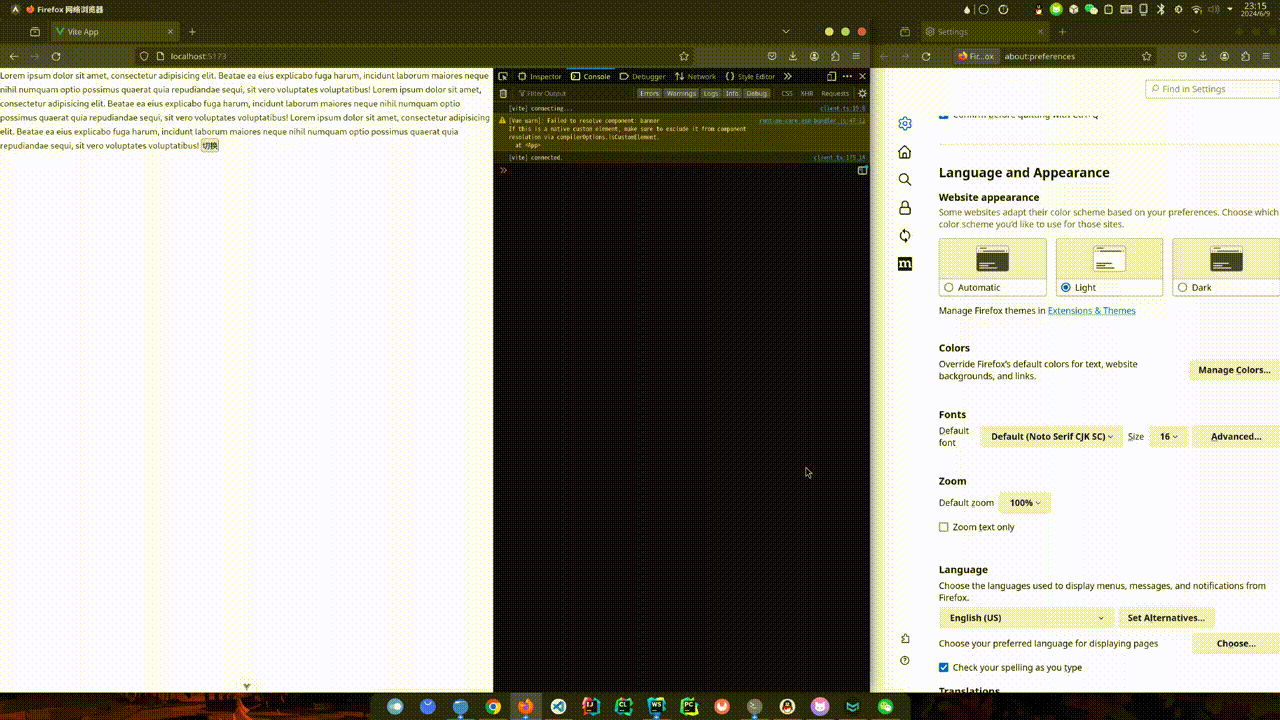Screen dimensions: 1280x720
Task: Toggle the XHR filter in console
Action: coord(807,93)
